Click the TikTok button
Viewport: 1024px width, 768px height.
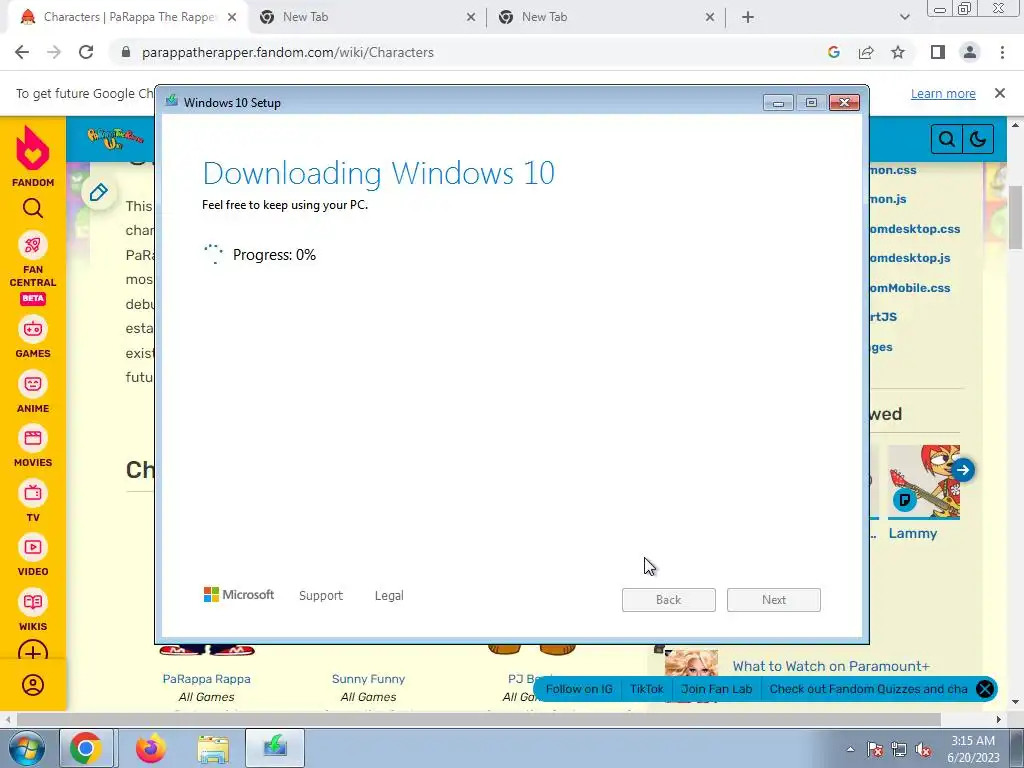coord(647,689)
